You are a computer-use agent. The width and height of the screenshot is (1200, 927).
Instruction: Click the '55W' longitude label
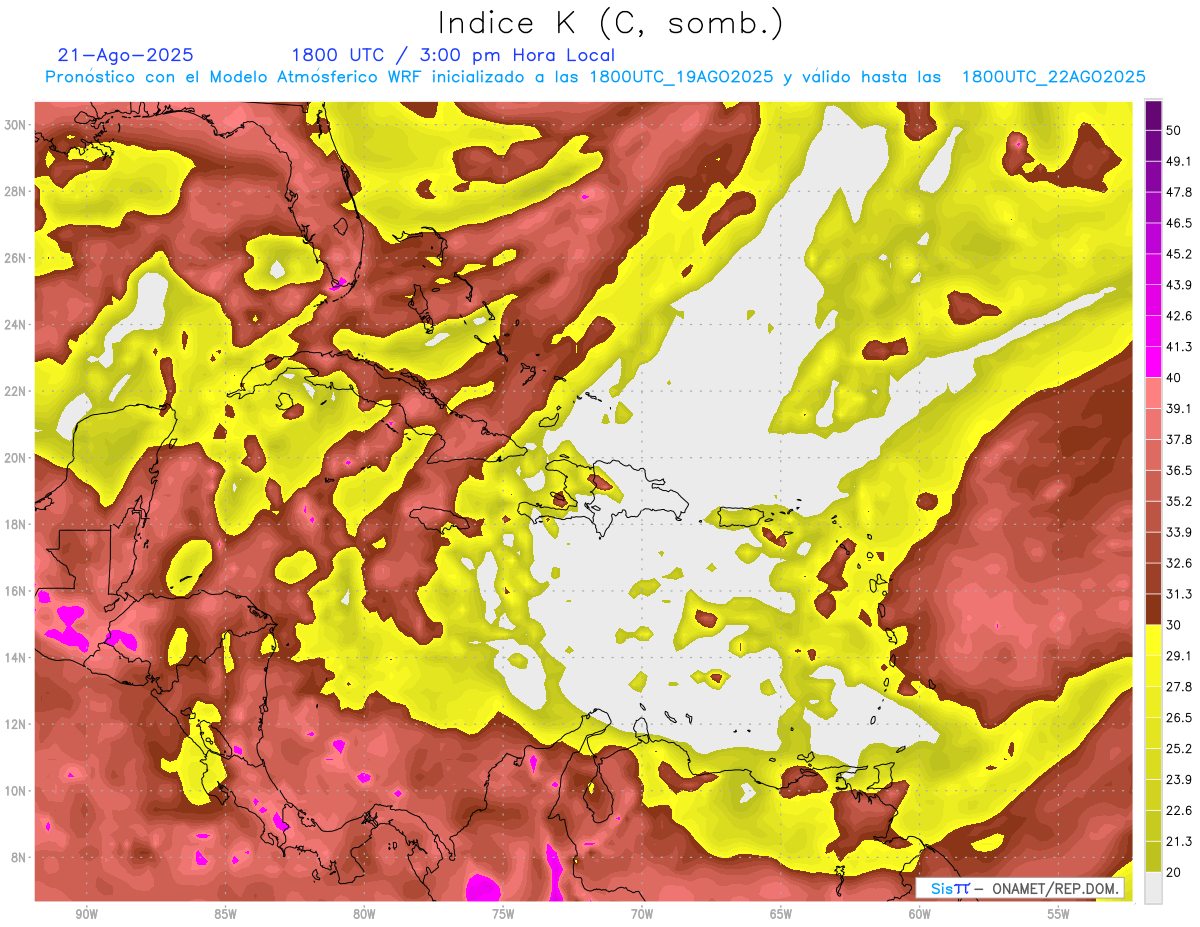click(1059, 914)
